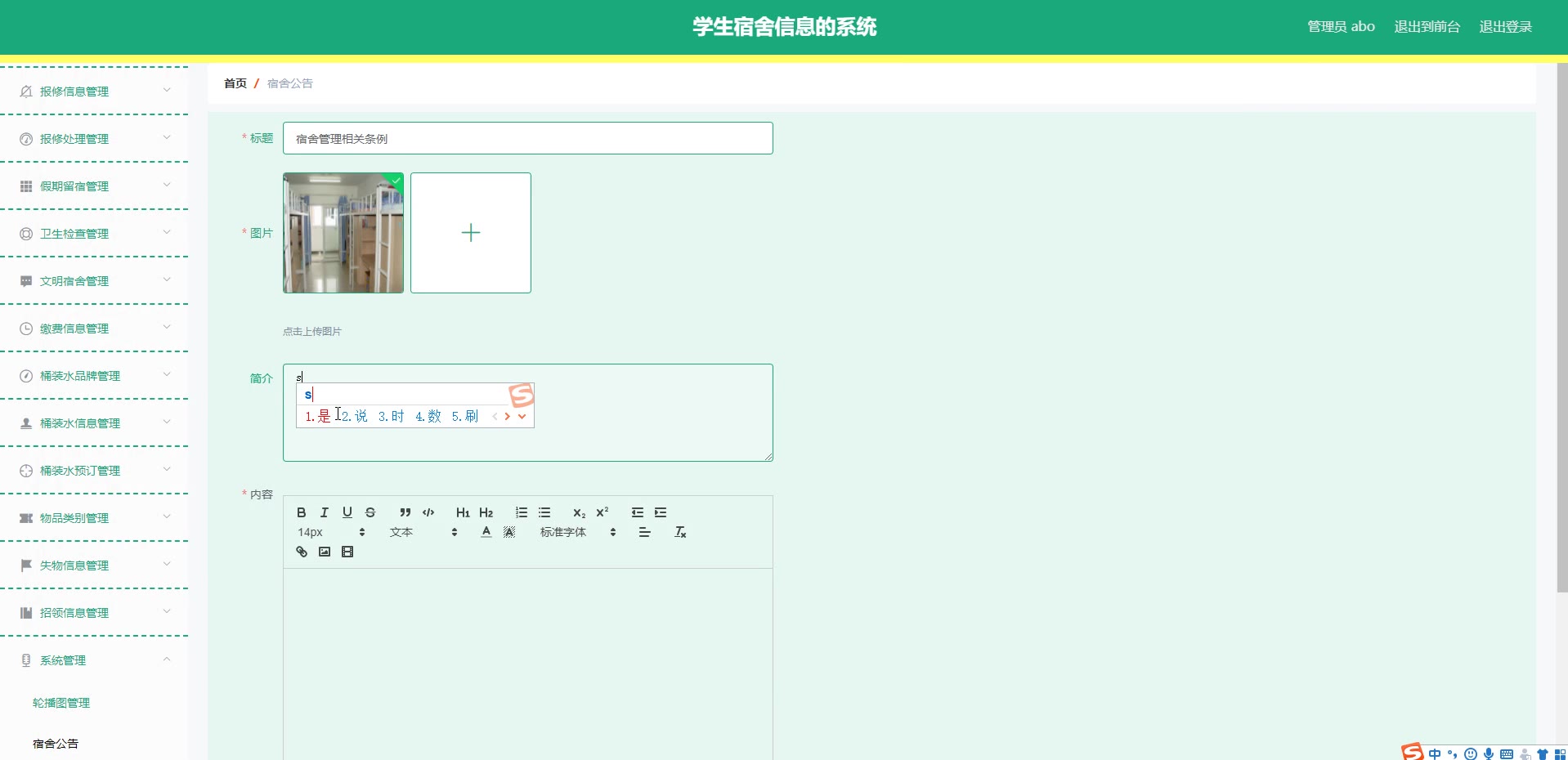
Task: Insert an image into the content
Action: click(x=325, y=552)
